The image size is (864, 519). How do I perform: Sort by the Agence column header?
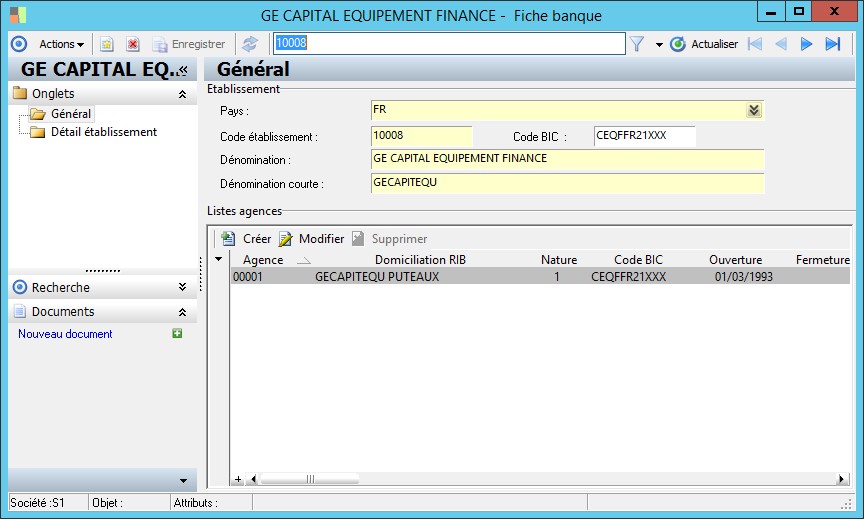coord(263,260)
